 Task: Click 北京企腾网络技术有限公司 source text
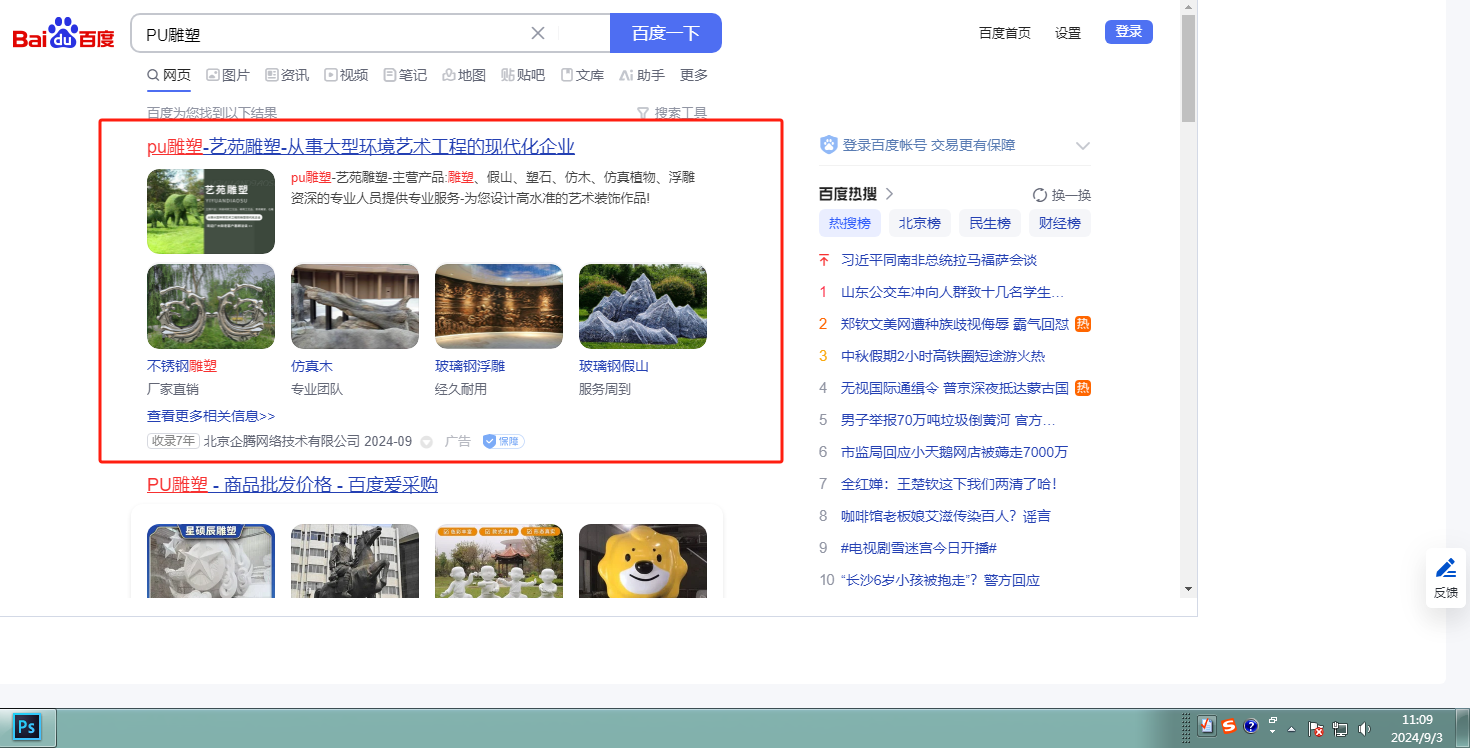point(282,441)
